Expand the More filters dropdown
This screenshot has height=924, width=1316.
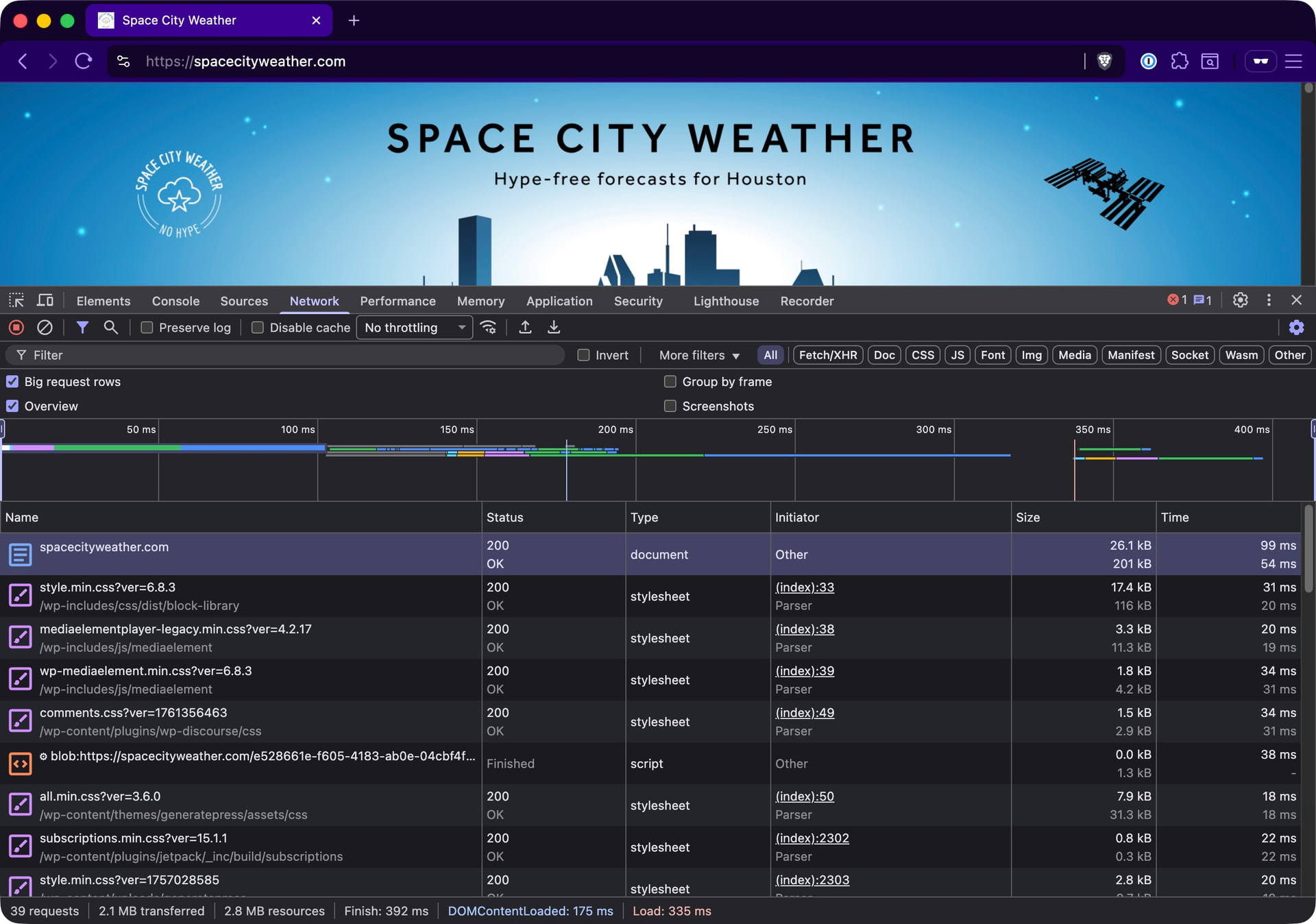point(699,355)
